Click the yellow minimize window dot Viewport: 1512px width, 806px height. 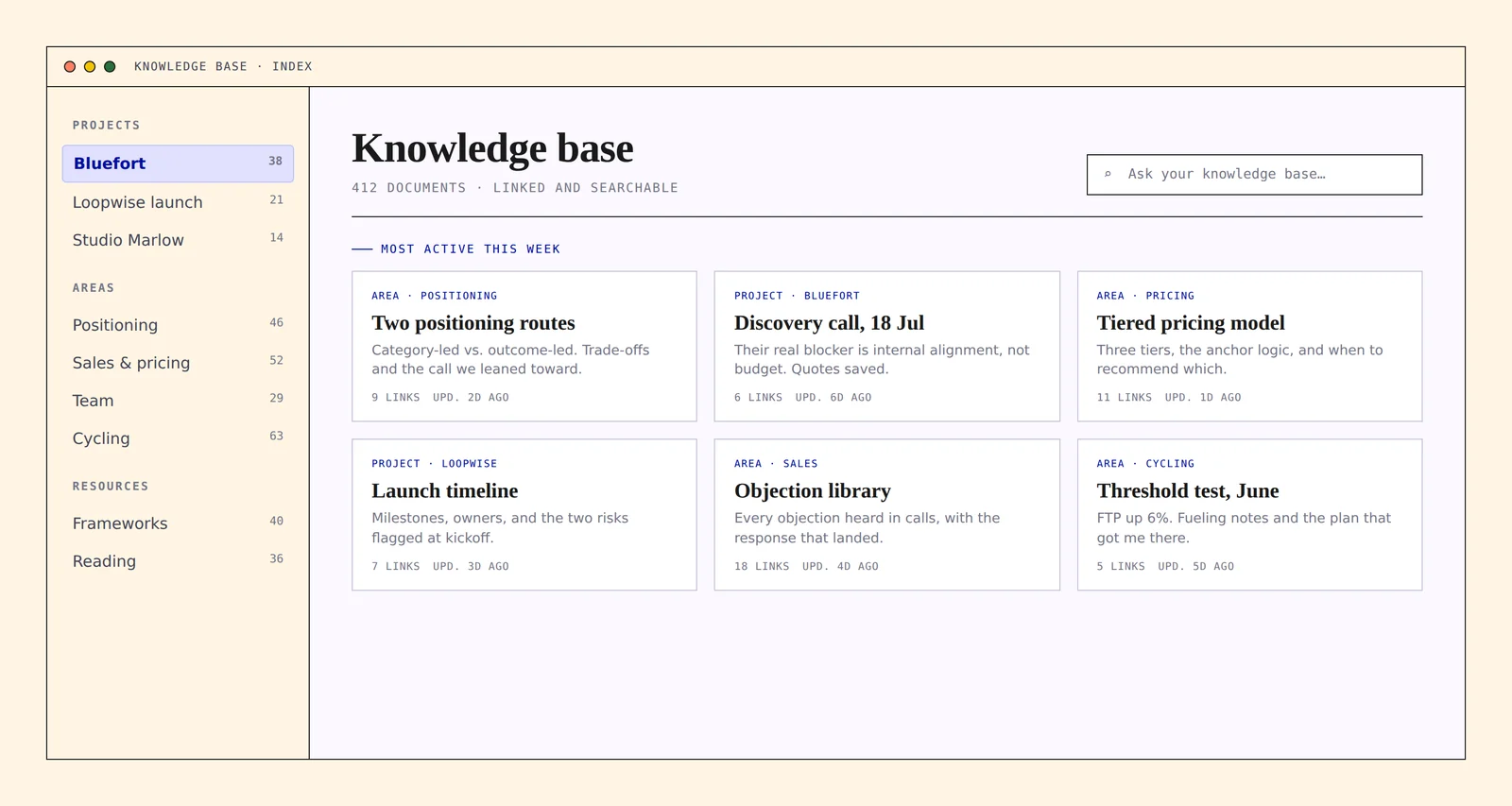coord(90,67)
